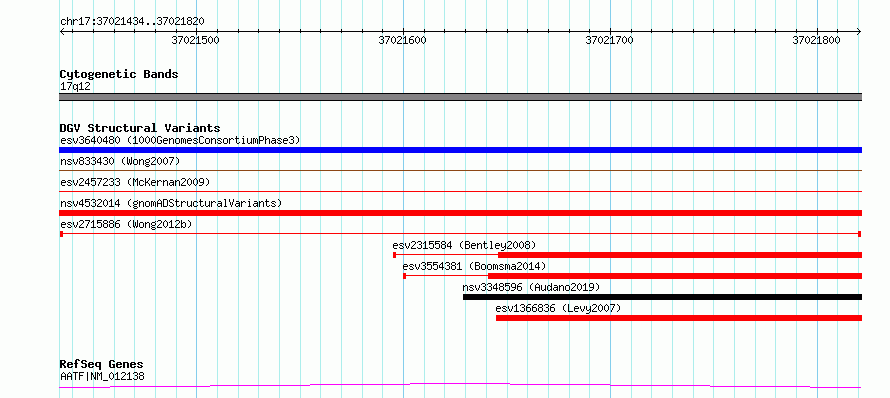
Task: Click the nsv3348596 black variant bar
Action: (662, 297)
